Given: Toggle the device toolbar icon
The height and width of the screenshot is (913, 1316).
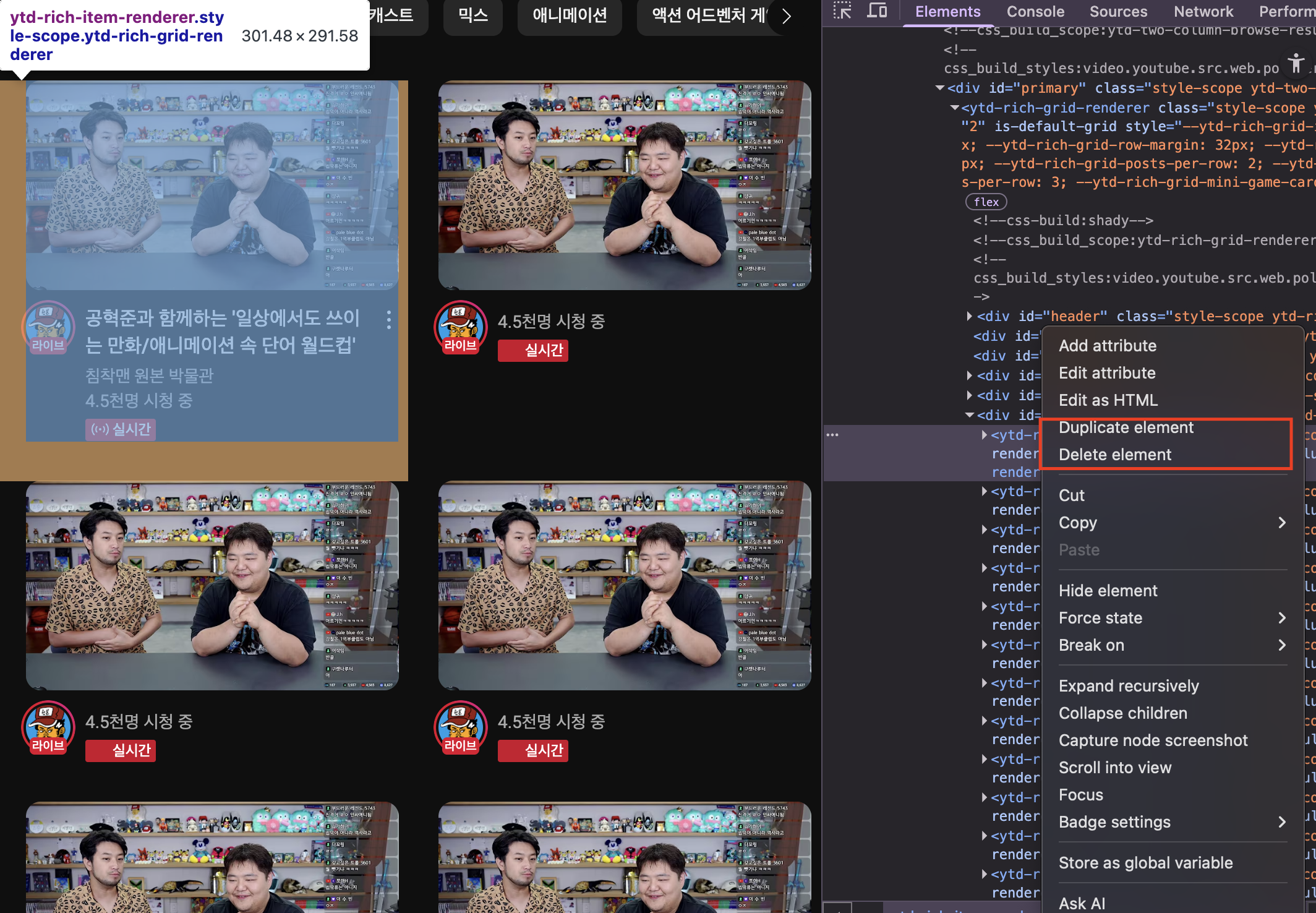Looking at the screenshot, I should tap(877, 11).
